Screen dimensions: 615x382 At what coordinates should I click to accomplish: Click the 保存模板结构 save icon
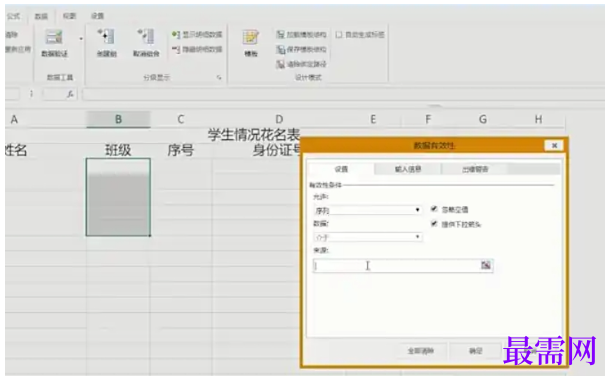tap(280, 49)
